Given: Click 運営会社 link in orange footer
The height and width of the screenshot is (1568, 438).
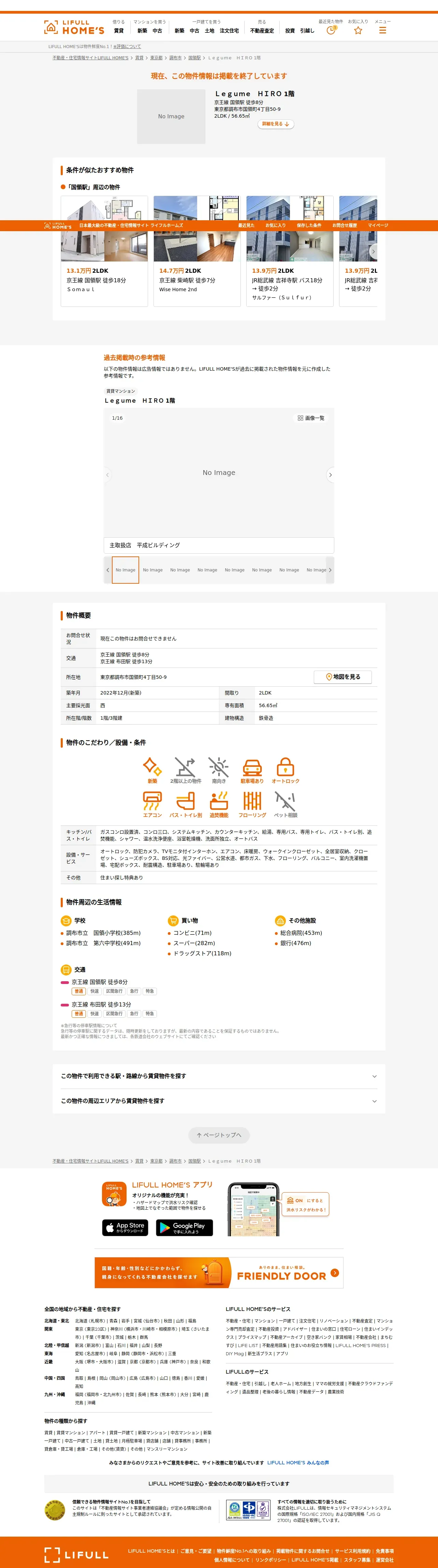Looking at the screenshot, I should click(384, 1559).
